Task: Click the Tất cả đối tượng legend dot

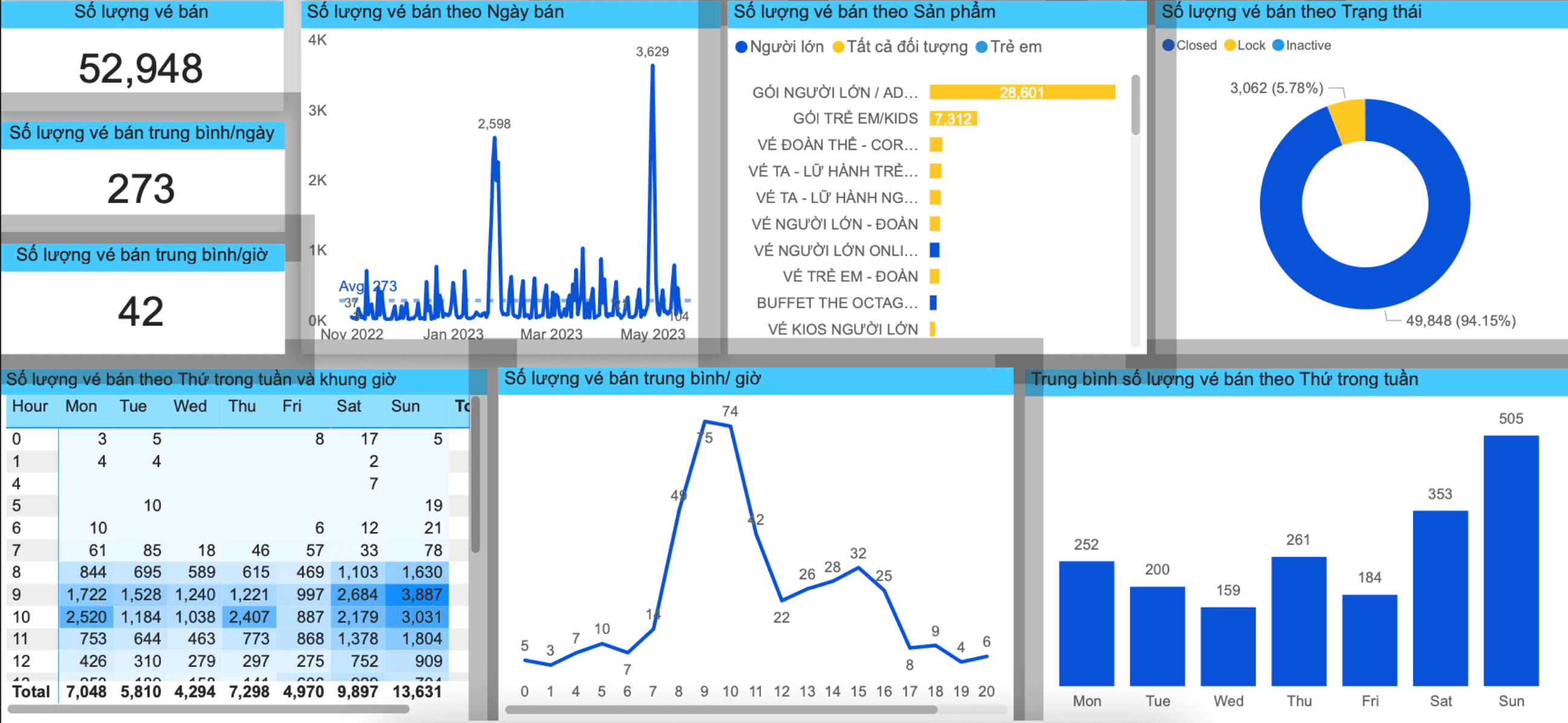Action: tap(838, 47)
